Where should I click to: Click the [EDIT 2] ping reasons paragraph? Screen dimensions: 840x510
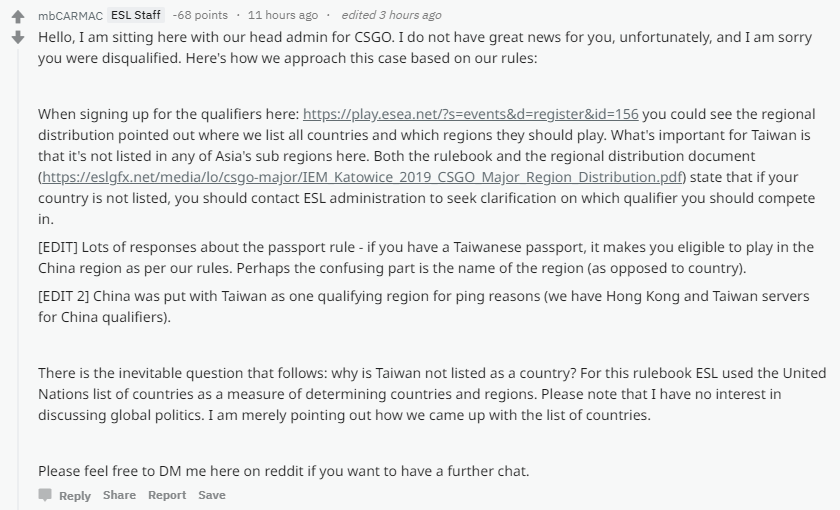tap(424, 306)
